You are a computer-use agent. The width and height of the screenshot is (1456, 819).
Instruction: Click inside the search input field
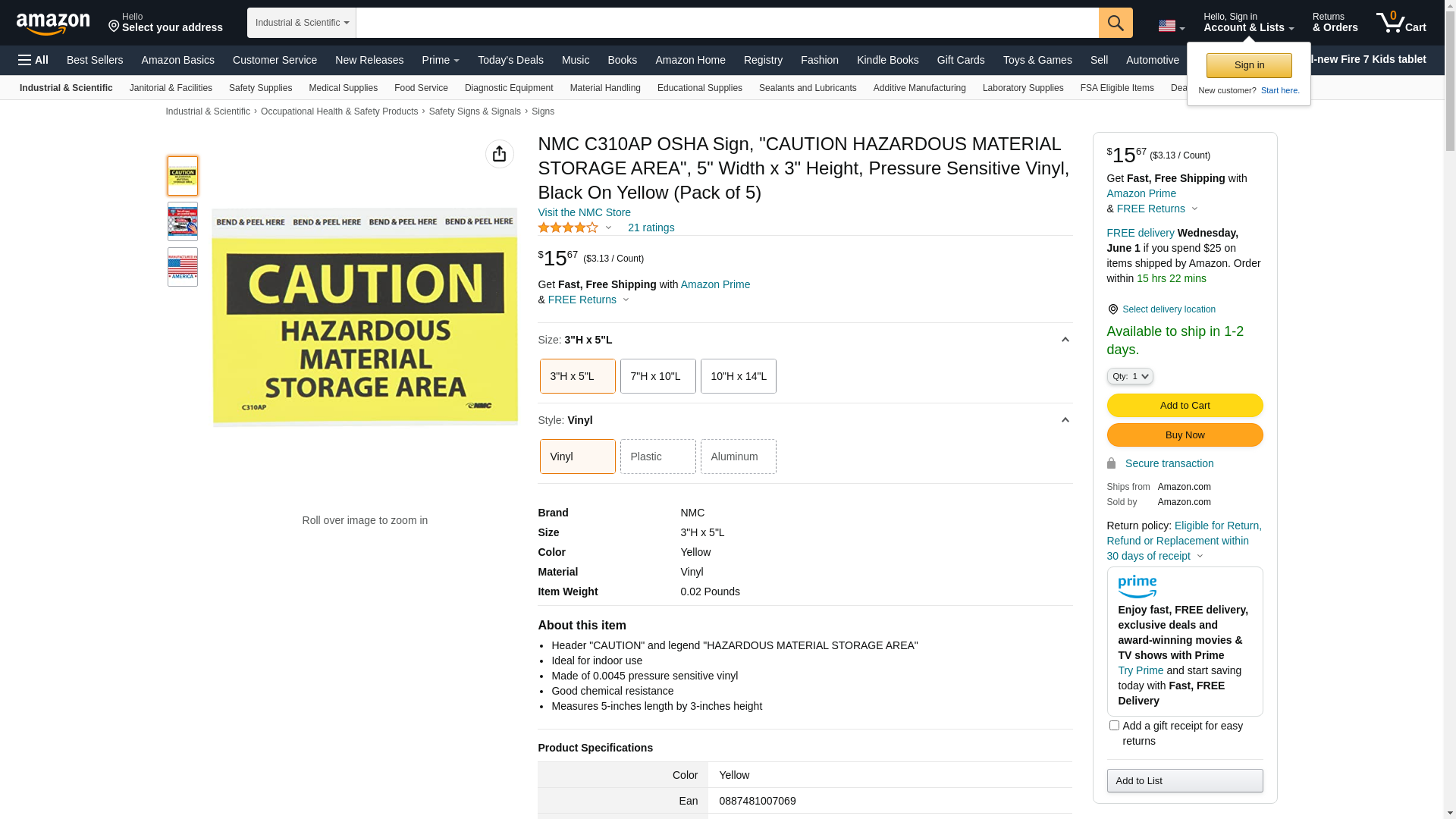[726, 23]
